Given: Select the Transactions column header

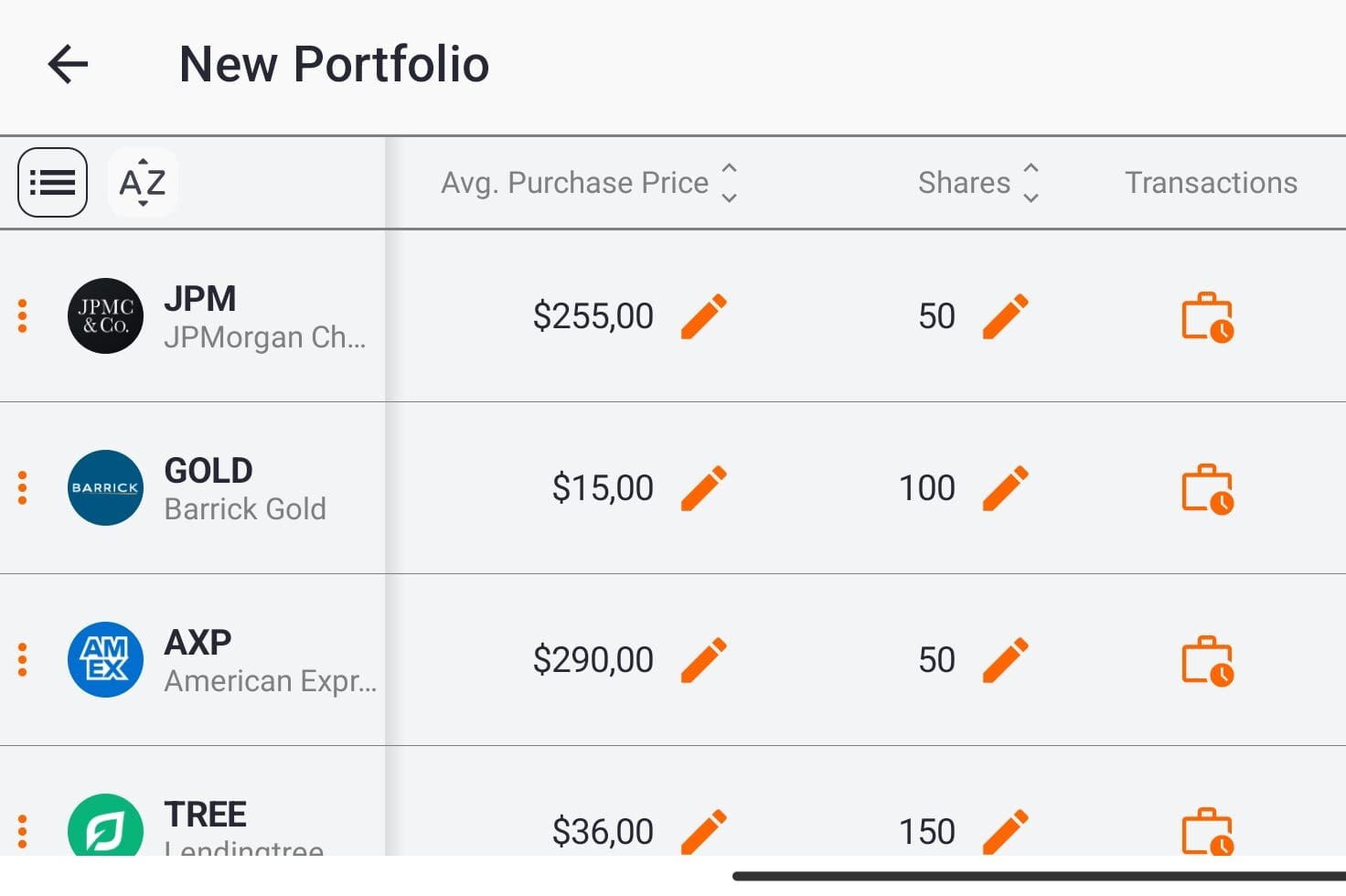Looking at the screenshot, I should coord(1211,182).
